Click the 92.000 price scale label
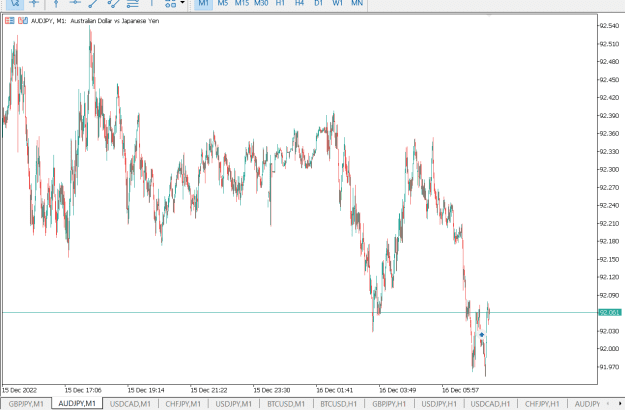 pyautogui.click(x=610, y=349)
